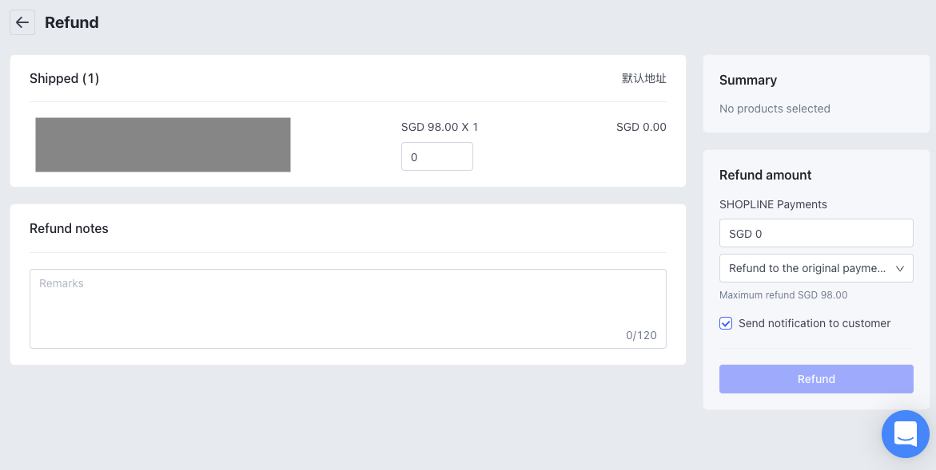Expand 'Refund to the original payment' dropdown
This screenshot has height=470, width=936.
806,268
